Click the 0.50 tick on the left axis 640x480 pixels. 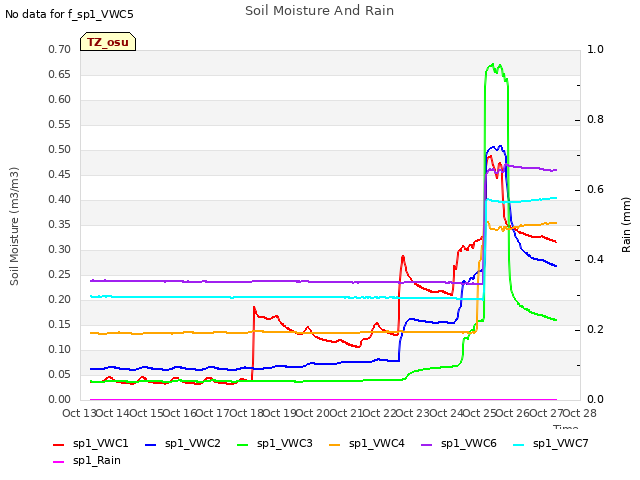pyautogui.click(x=59, y=149)
